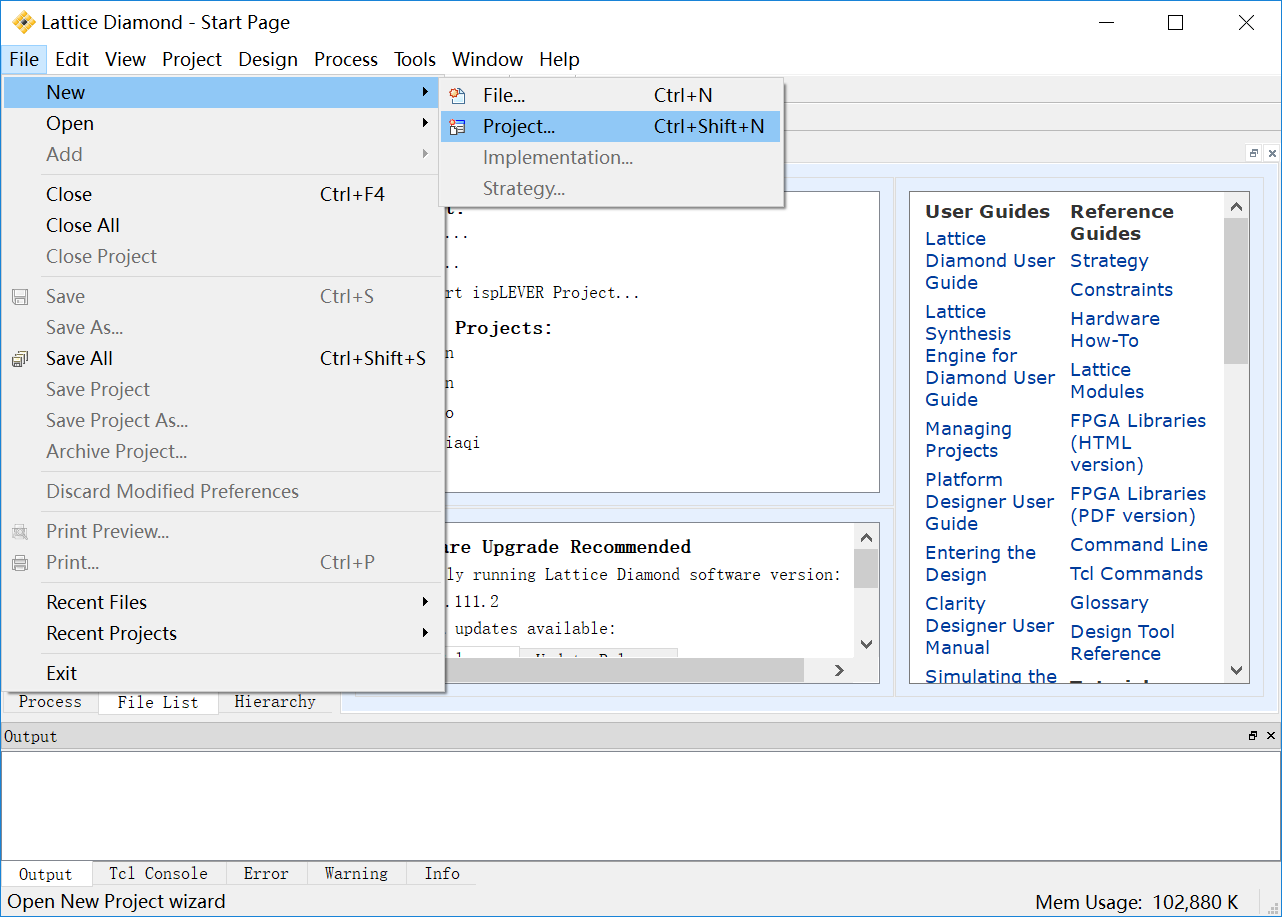Open the FPGA Libraries (PDF version) link
The height and width of the screenshot is (917, 1282).
1138,504
